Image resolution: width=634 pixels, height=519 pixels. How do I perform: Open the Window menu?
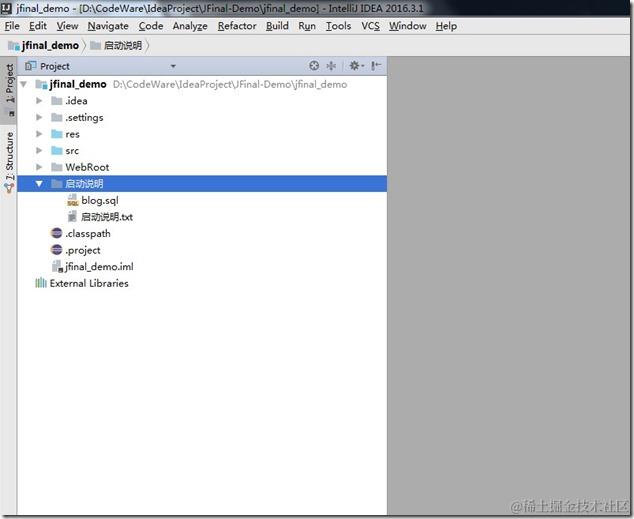tap(408, 26)
